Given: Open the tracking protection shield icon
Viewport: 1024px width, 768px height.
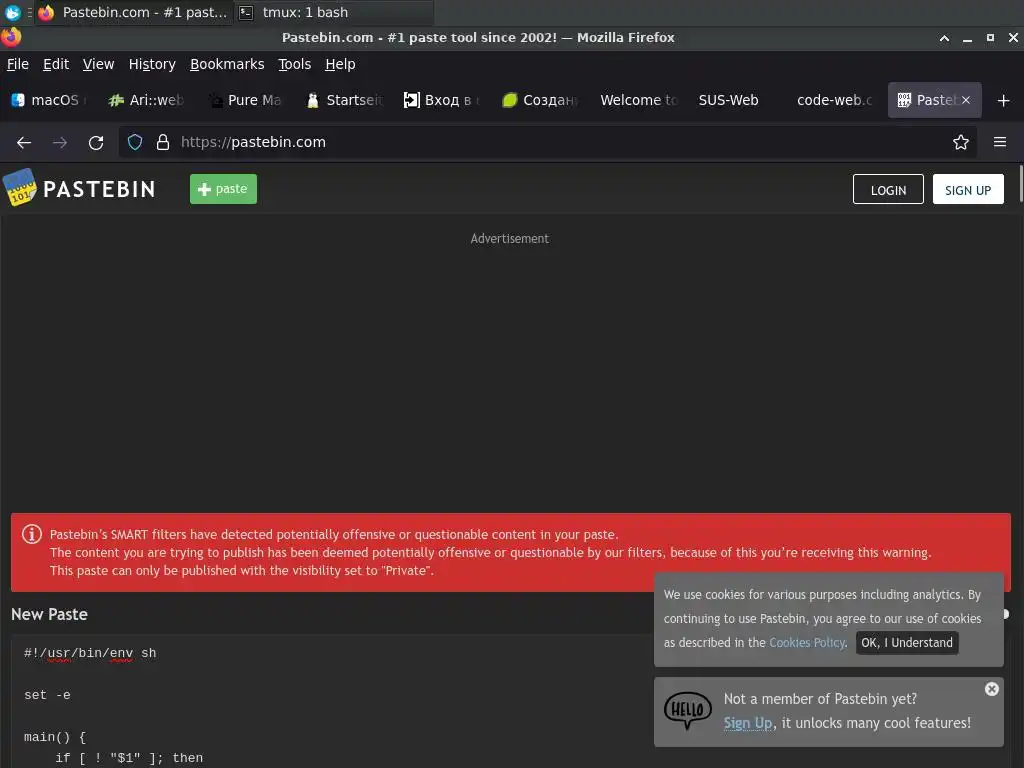Looking at the screenshot, I should point(135,142).
